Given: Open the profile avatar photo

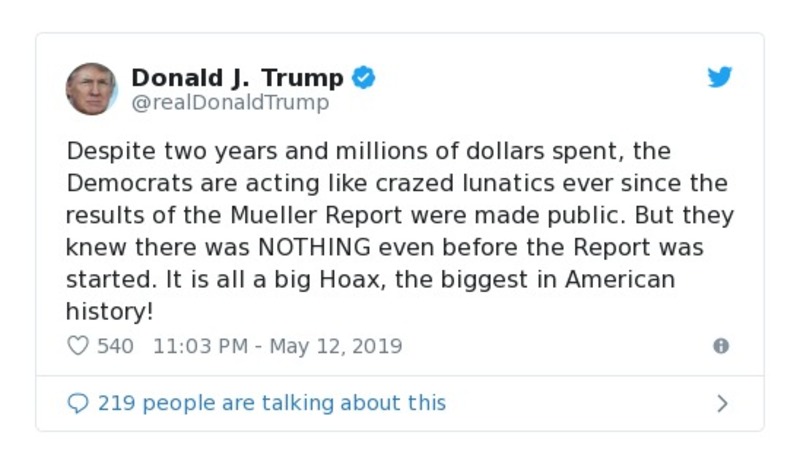Looking at the screenshot, I should coord(91,89).
